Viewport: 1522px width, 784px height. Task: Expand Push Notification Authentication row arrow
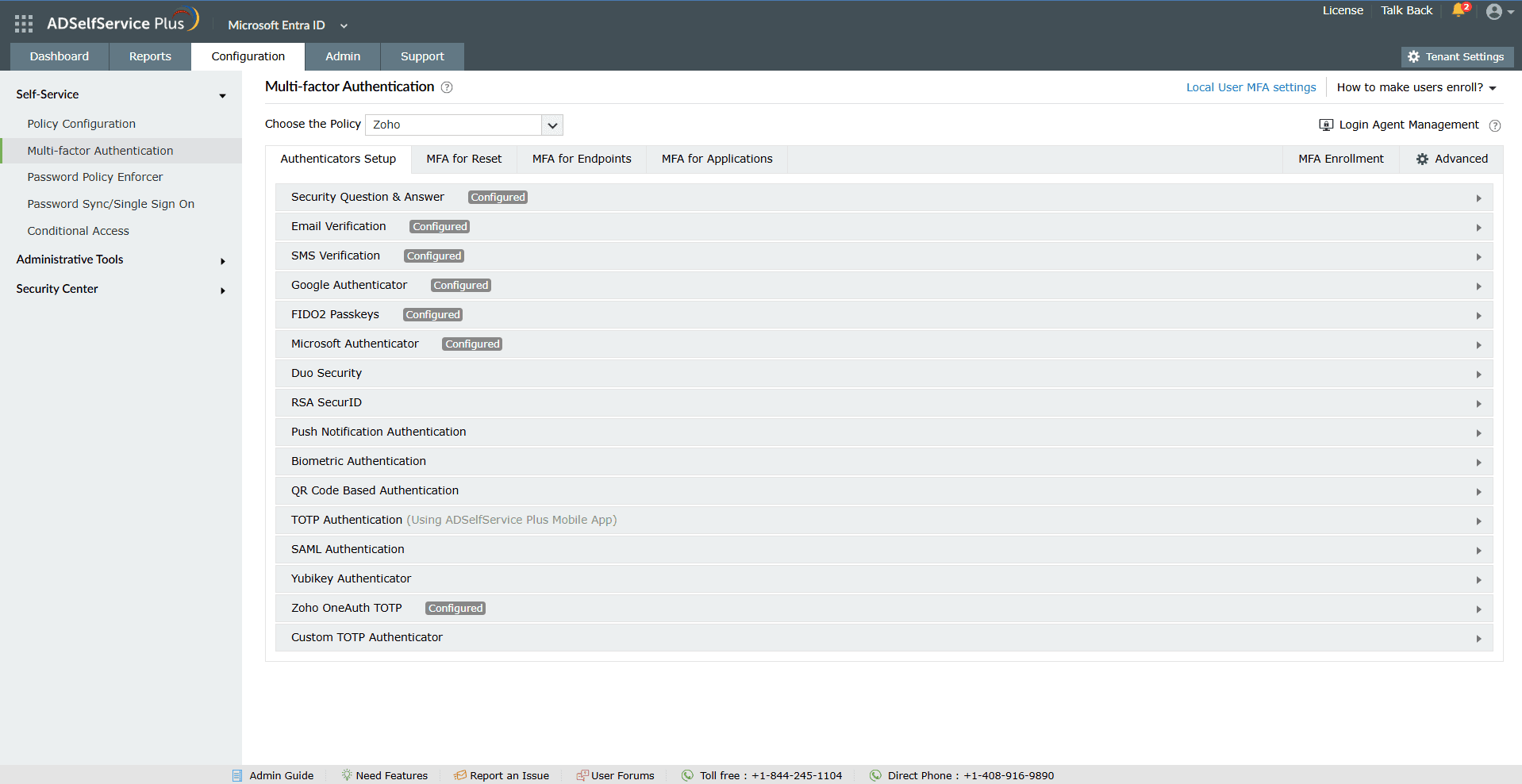1479,433
